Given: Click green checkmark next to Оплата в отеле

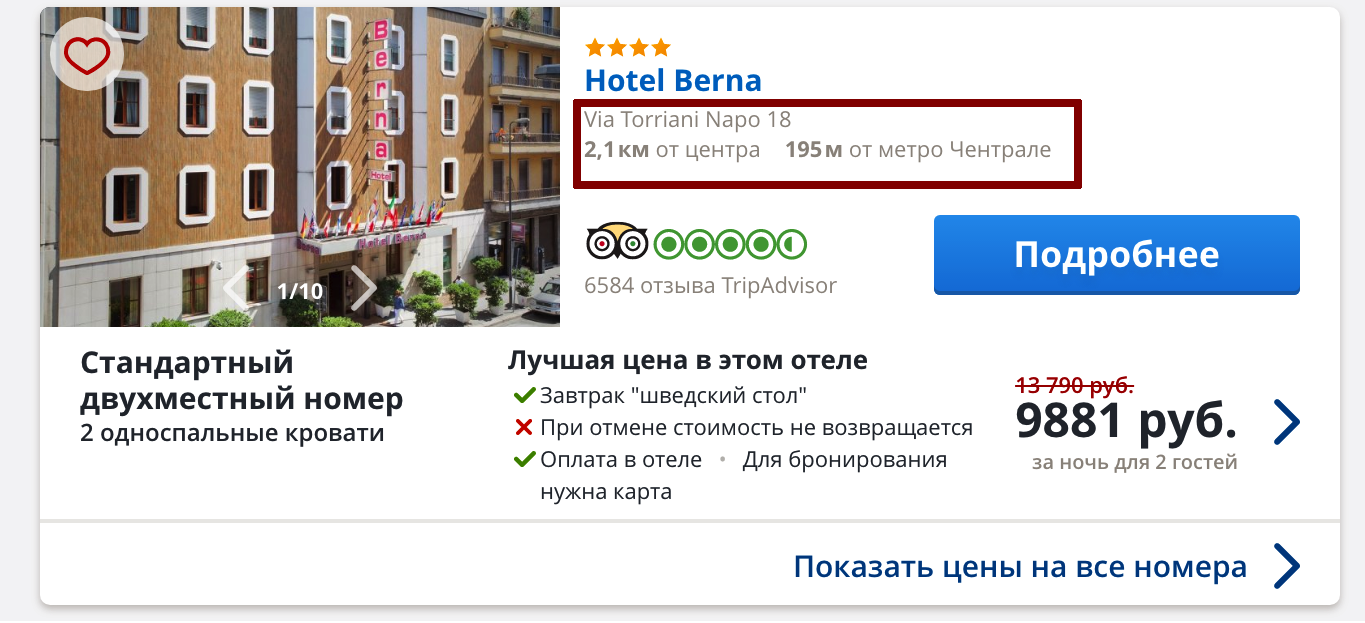Looking at the screenshot, I should (524, 460).
